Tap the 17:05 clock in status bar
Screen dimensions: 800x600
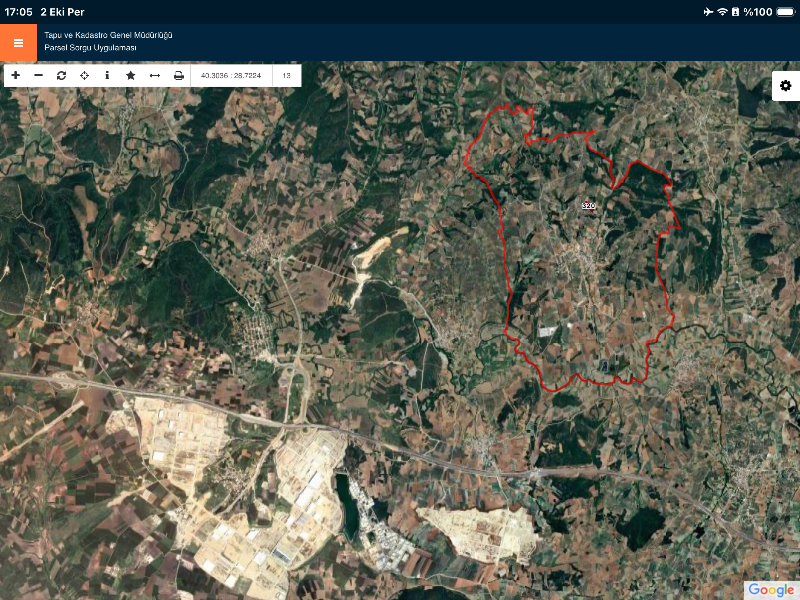[x=18, y=11]
